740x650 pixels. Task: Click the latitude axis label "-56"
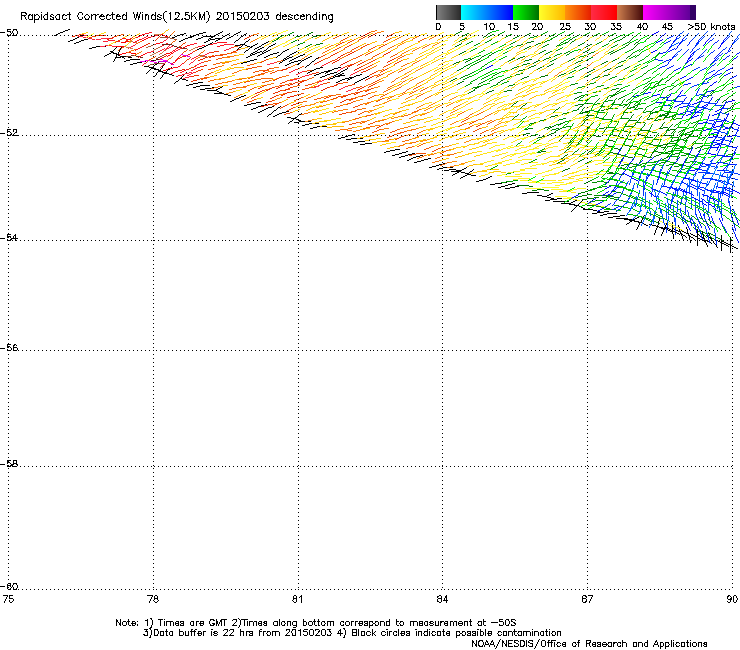[9, 348]
